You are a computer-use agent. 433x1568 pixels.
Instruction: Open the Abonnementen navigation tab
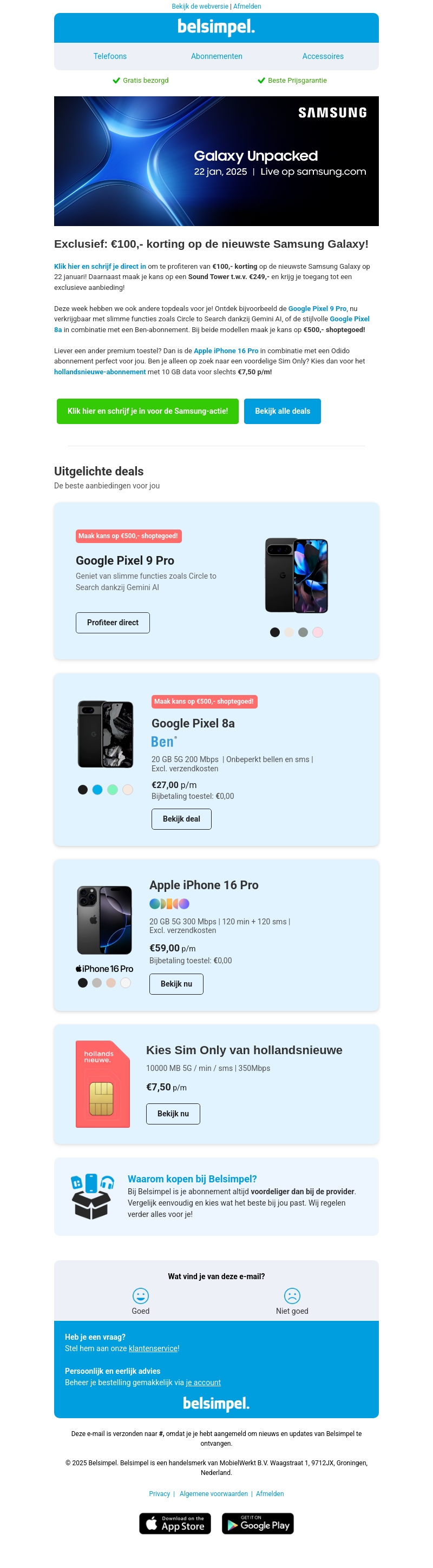[216, 56]
